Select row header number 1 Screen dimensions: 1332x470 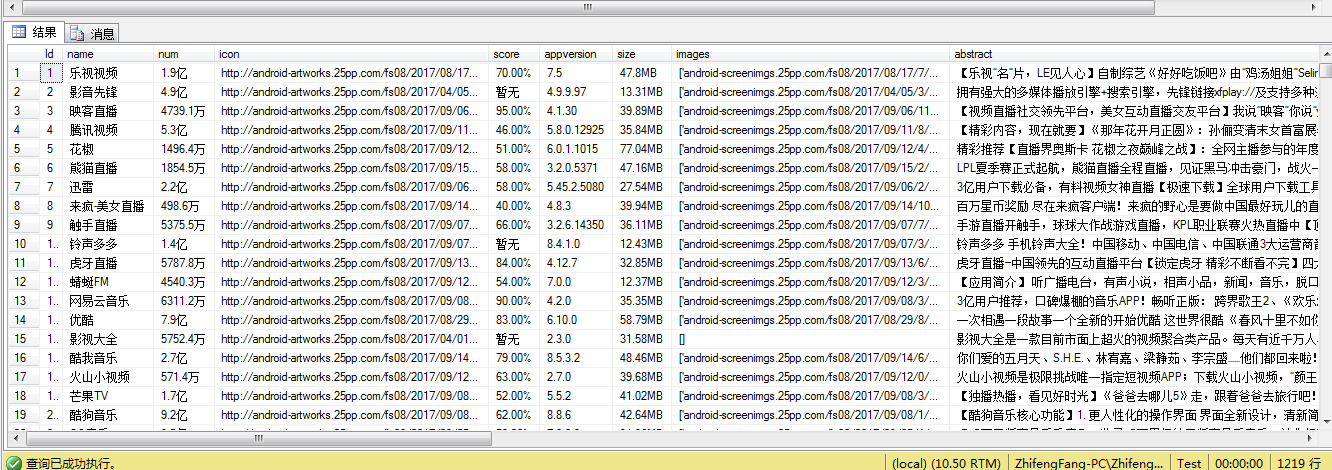click(23, 73)
